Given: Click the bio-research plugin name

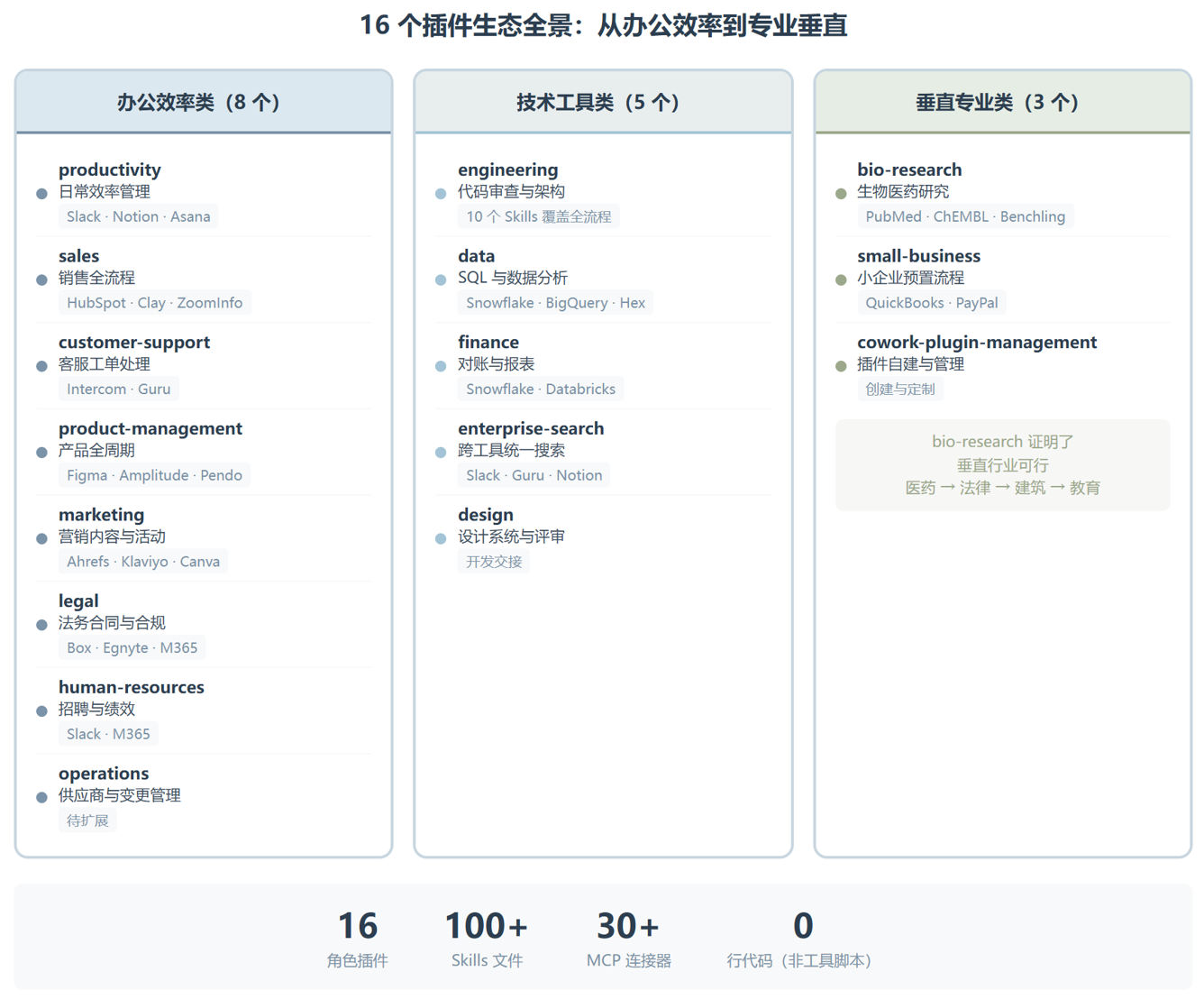Looking at the screenshot, I should pos(909,170).
